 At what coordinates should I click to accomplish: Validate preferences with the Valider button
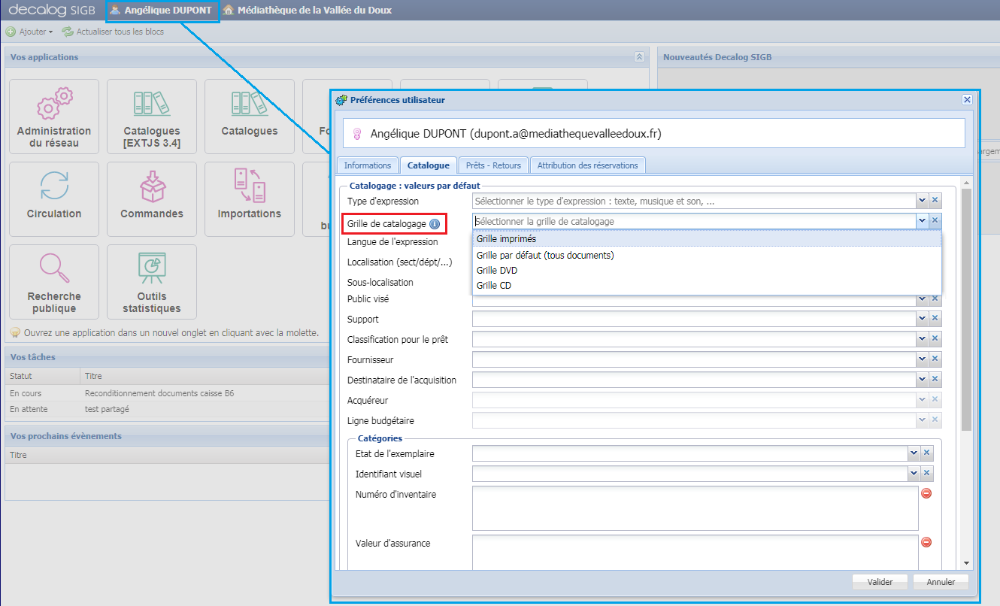tap(878, 580)
